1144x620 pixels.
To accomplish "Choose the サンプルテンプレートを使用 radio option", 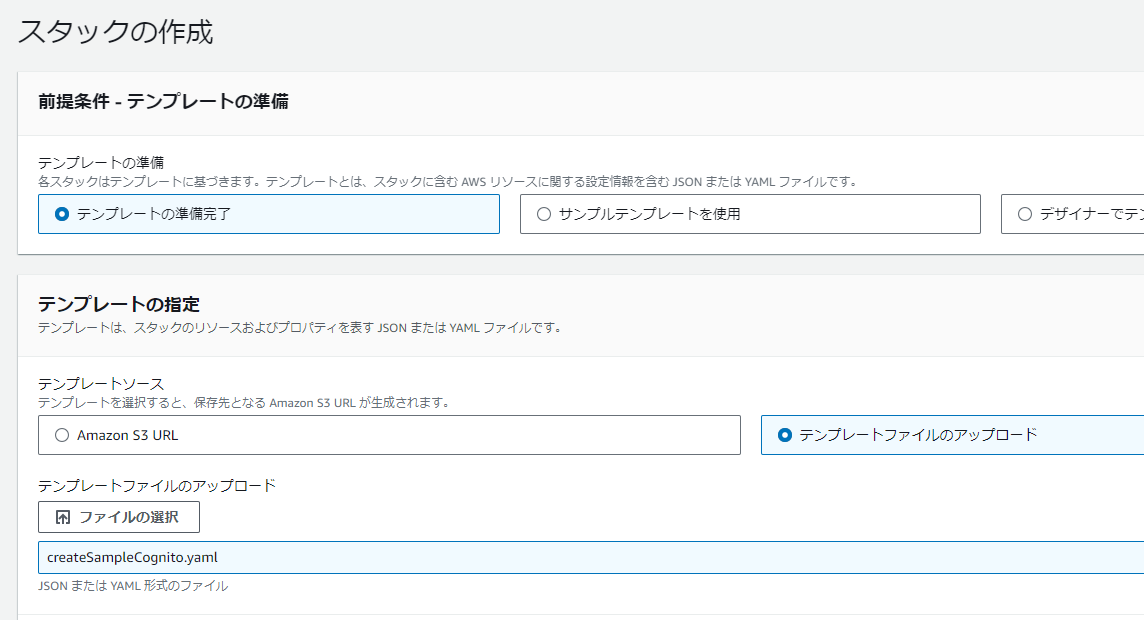I will tap(544, 214).
